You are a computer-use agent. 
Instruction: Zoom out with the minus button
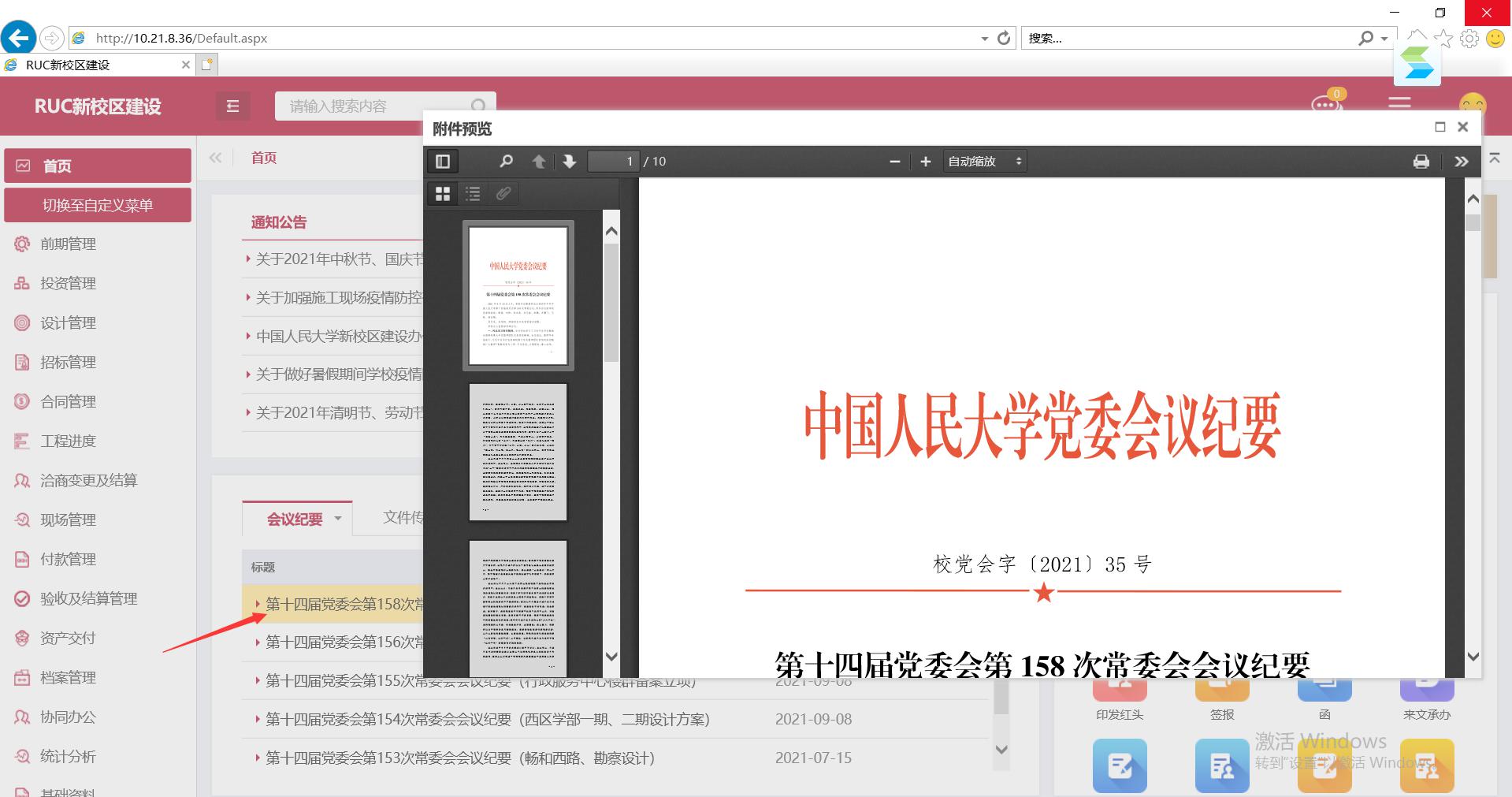[894, 162]
